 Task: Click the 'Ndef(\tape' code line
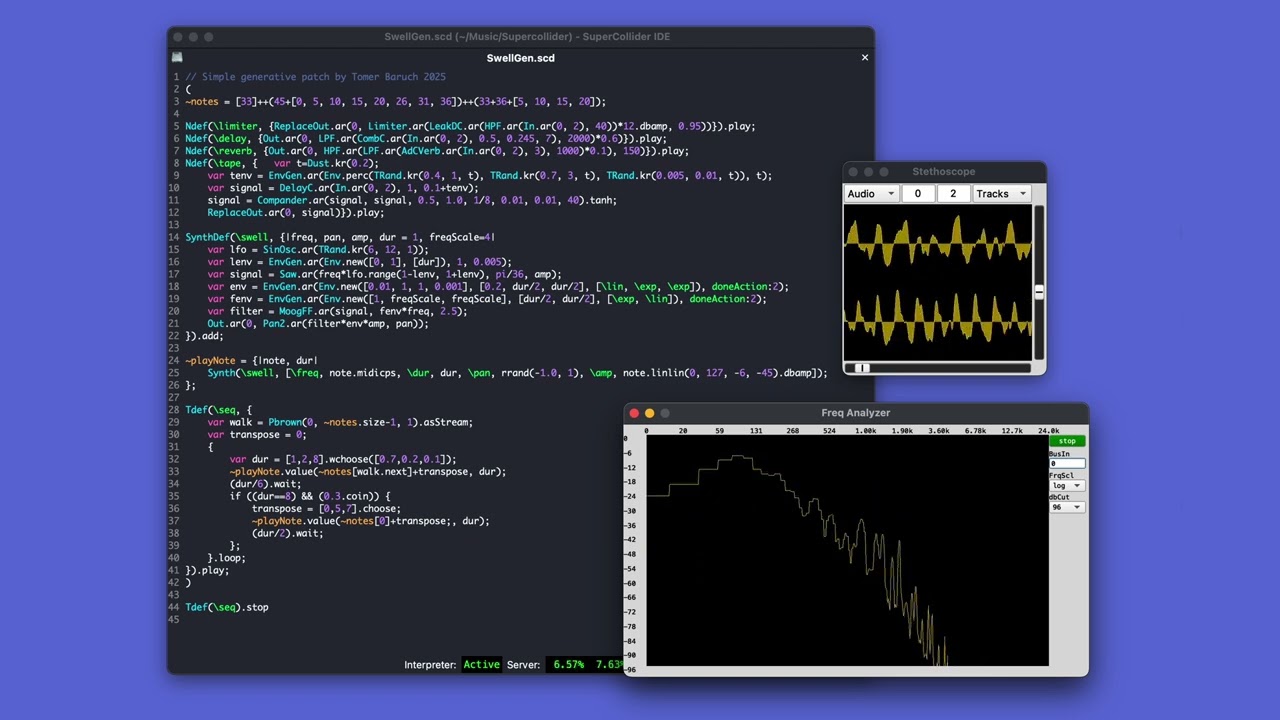click(282, 163)
